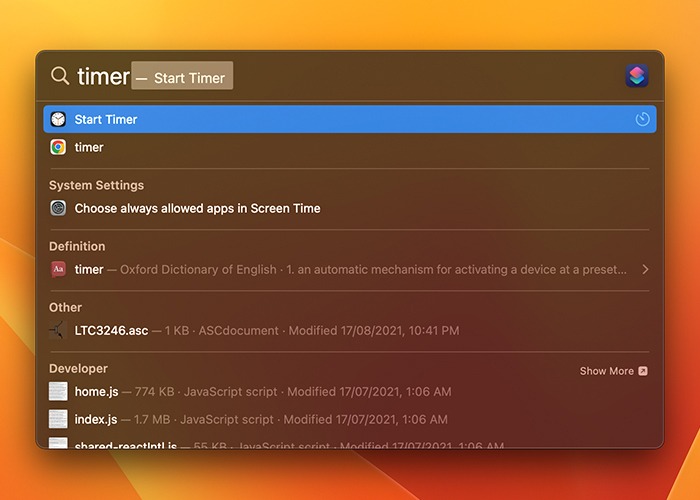Click the Other section header
The width and height of the screenshot is (700, 500).
(65, 308)
